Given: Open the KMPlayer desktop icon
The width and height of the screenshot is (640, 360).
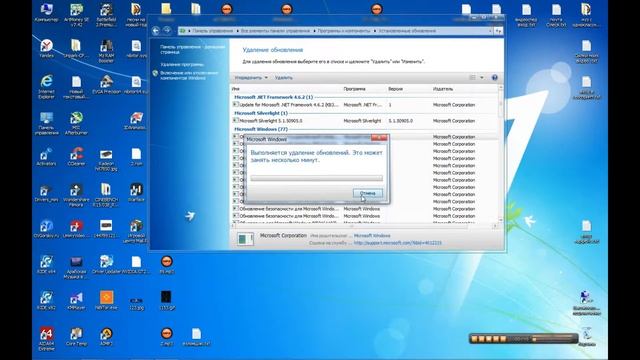Looking at the screenshot, I should (x=76, y=300).
